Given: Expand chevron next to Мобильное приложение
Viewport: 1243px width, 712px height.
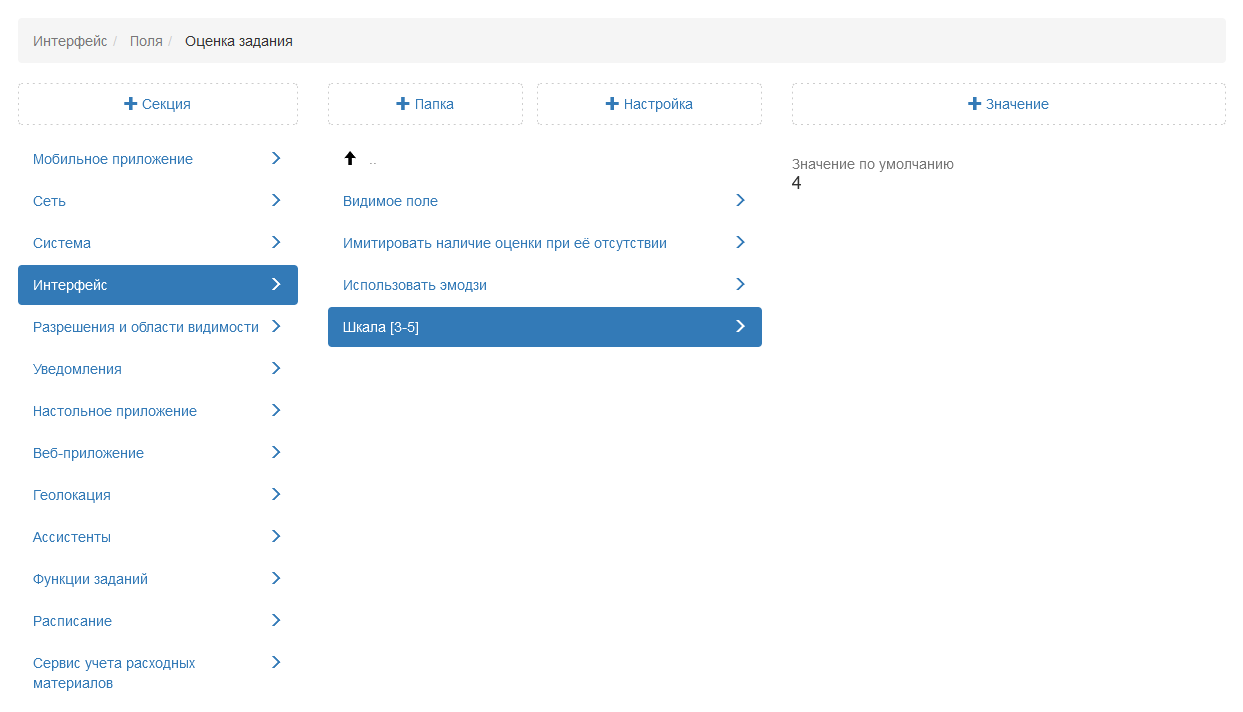Looking at the screenshot, I should point(276,158).
